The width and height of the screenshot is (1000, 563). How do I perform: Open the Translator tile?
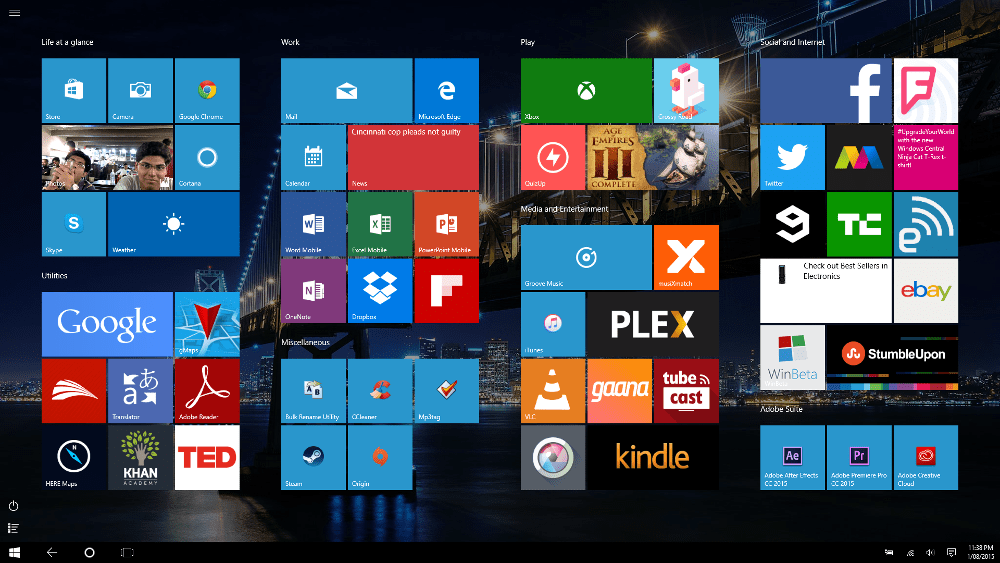140,391
